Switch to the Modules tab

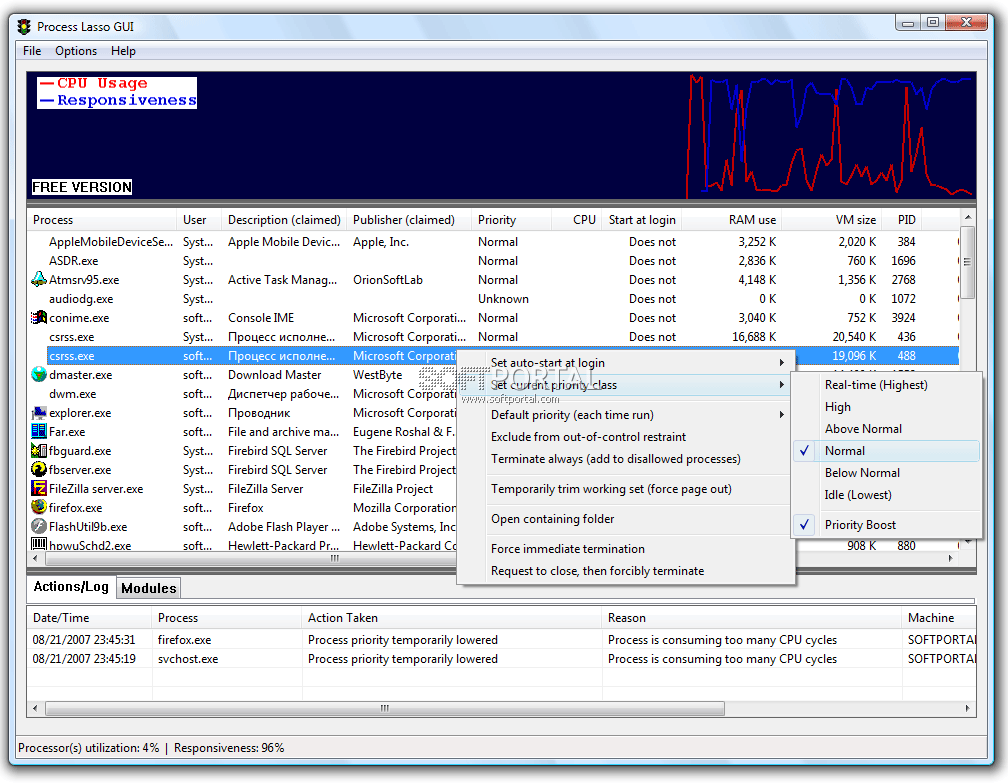pyautogui.click(x=148, y=588)
